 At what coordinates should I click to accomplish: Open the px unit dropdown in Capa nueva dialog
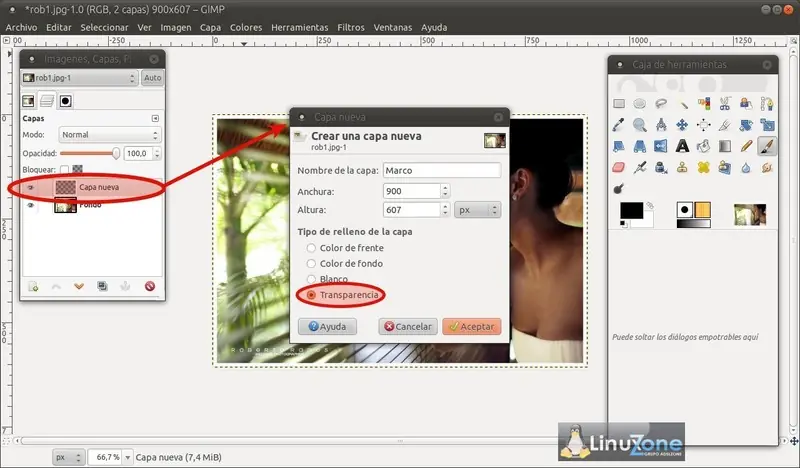click(478, 210)
